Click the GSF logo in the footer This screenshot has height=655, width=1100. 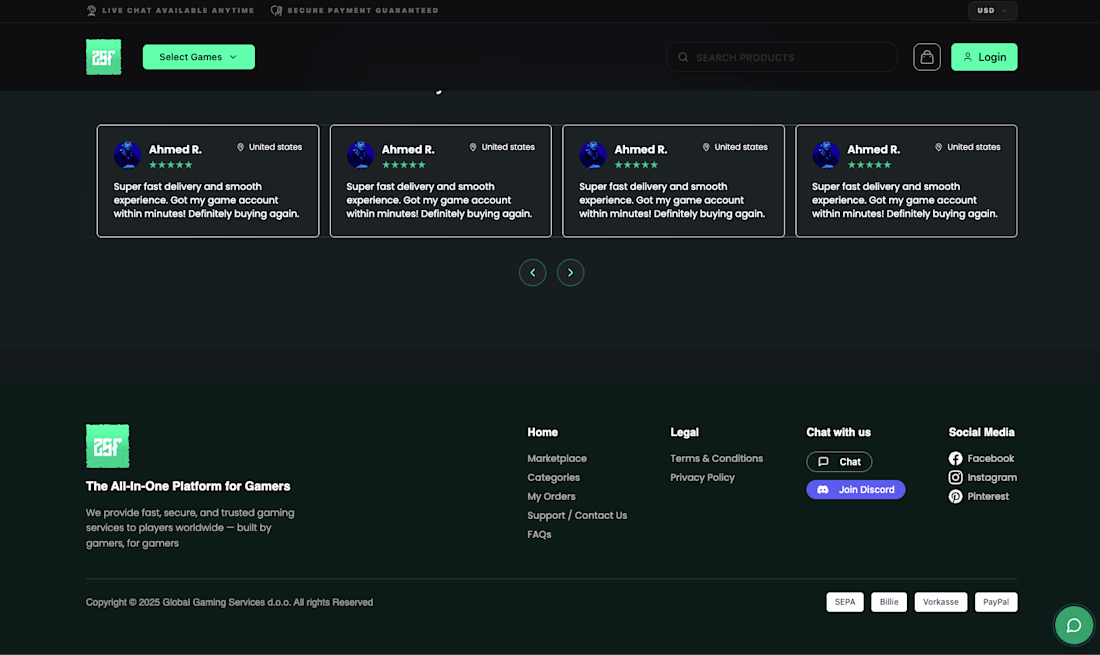click(107, 446)
